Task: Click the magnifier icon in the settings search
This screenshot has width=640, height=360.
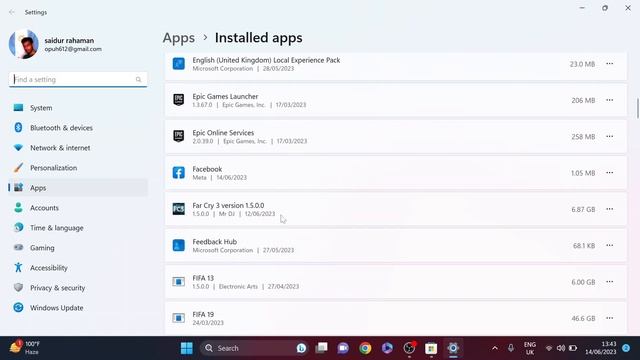Action: [138, 80]
